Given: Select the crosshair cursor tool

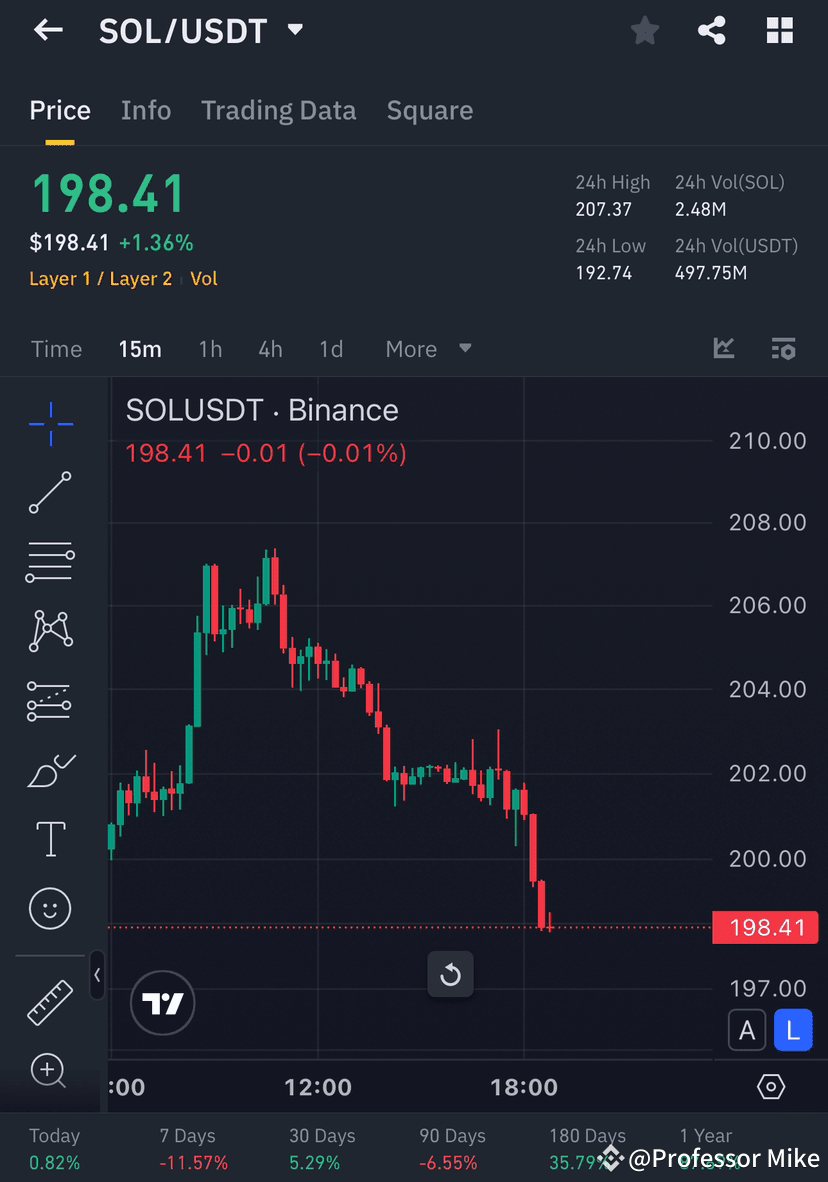Looking at the screenshot, I should [50, 424].
